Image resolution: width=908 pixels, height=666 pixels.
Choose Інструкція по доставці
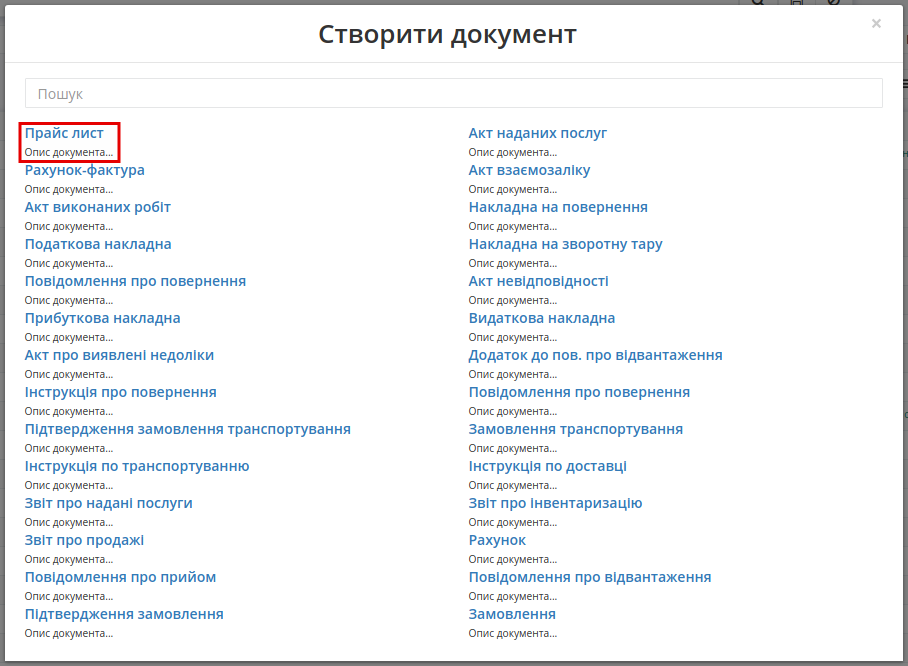click(547, 467)
